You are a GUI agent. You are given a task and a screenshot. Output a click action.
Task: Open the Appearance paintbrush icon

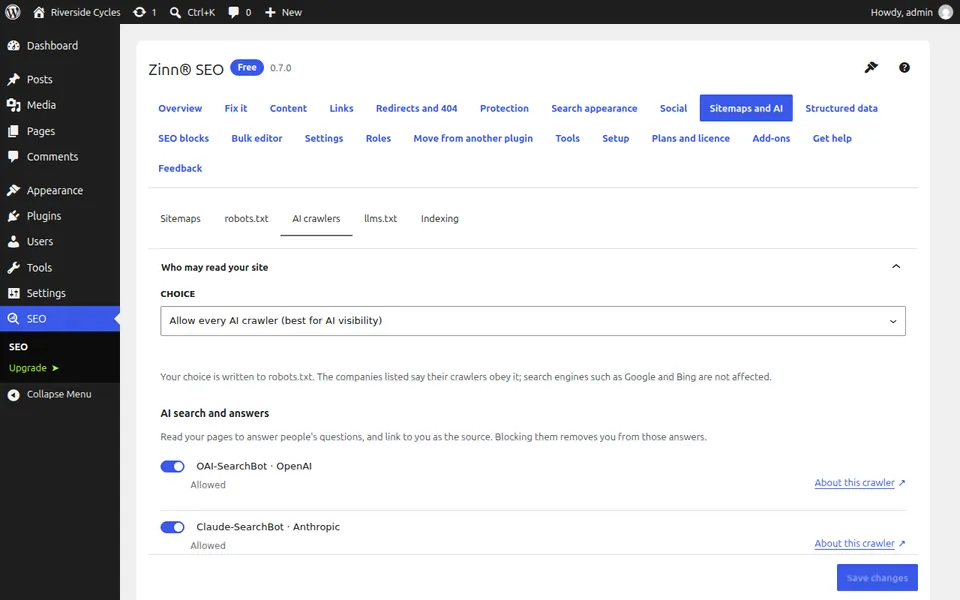pyautogui.click(x=13, y=190)
